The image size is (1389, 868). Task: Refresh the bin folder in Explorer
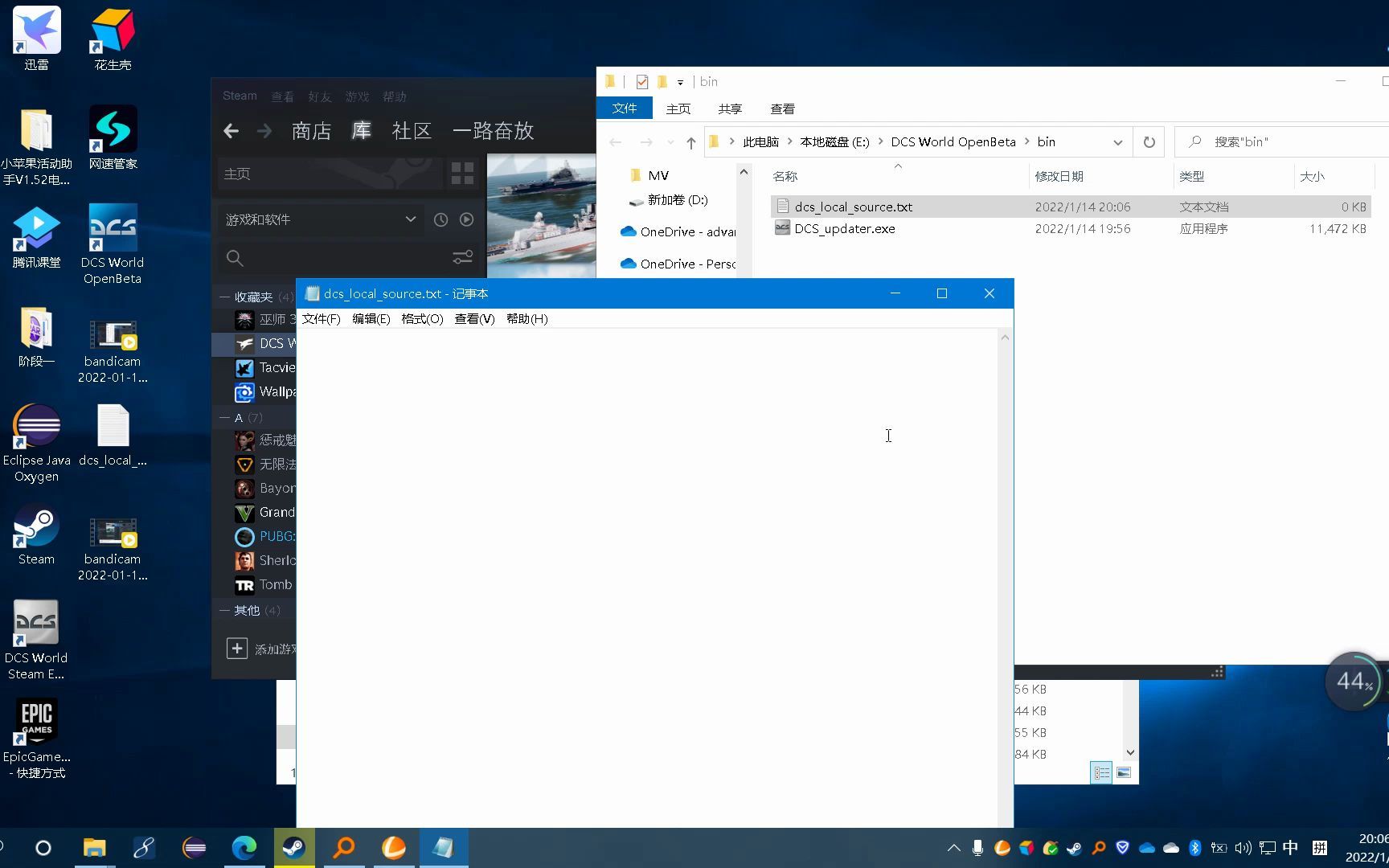(x=1149, y=142)
